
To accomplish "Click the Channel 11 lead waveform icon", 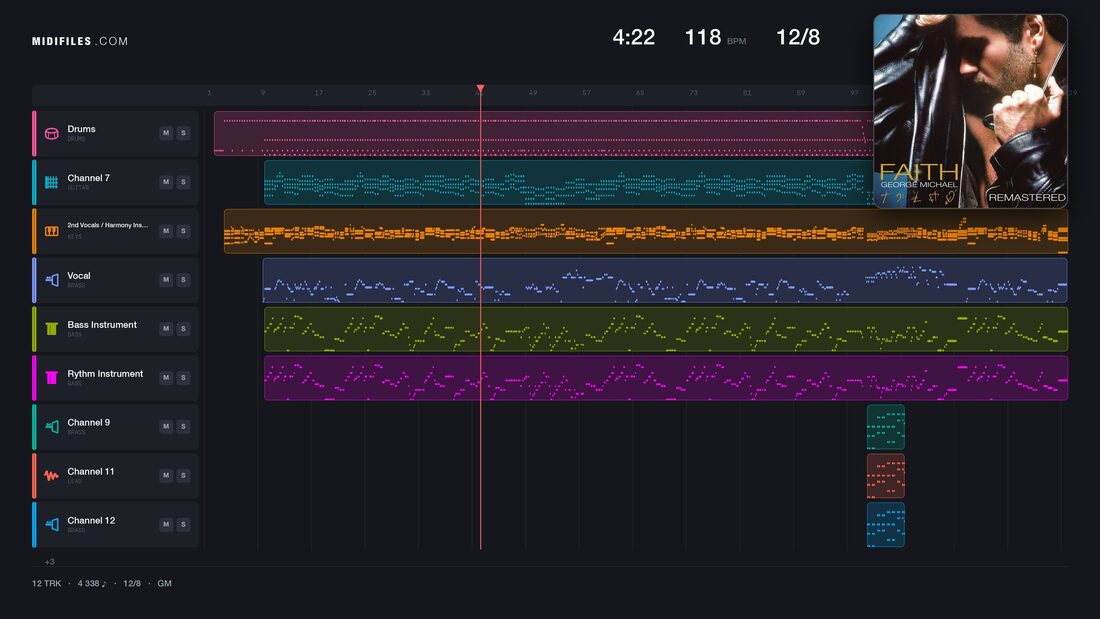I will [x=51, y=476].
